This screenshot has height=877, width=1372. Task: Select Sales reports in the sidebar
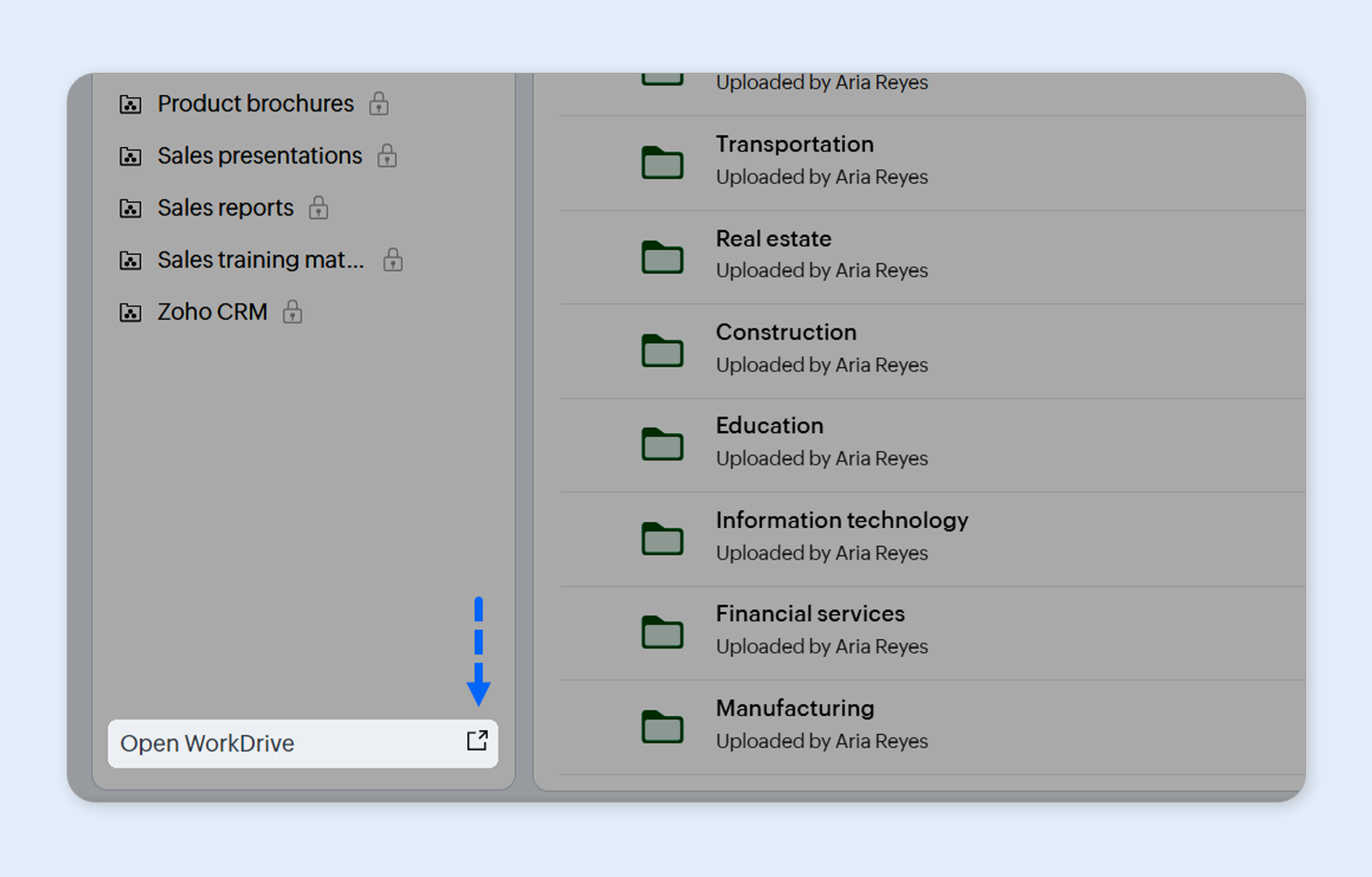[x=225, y=208]
